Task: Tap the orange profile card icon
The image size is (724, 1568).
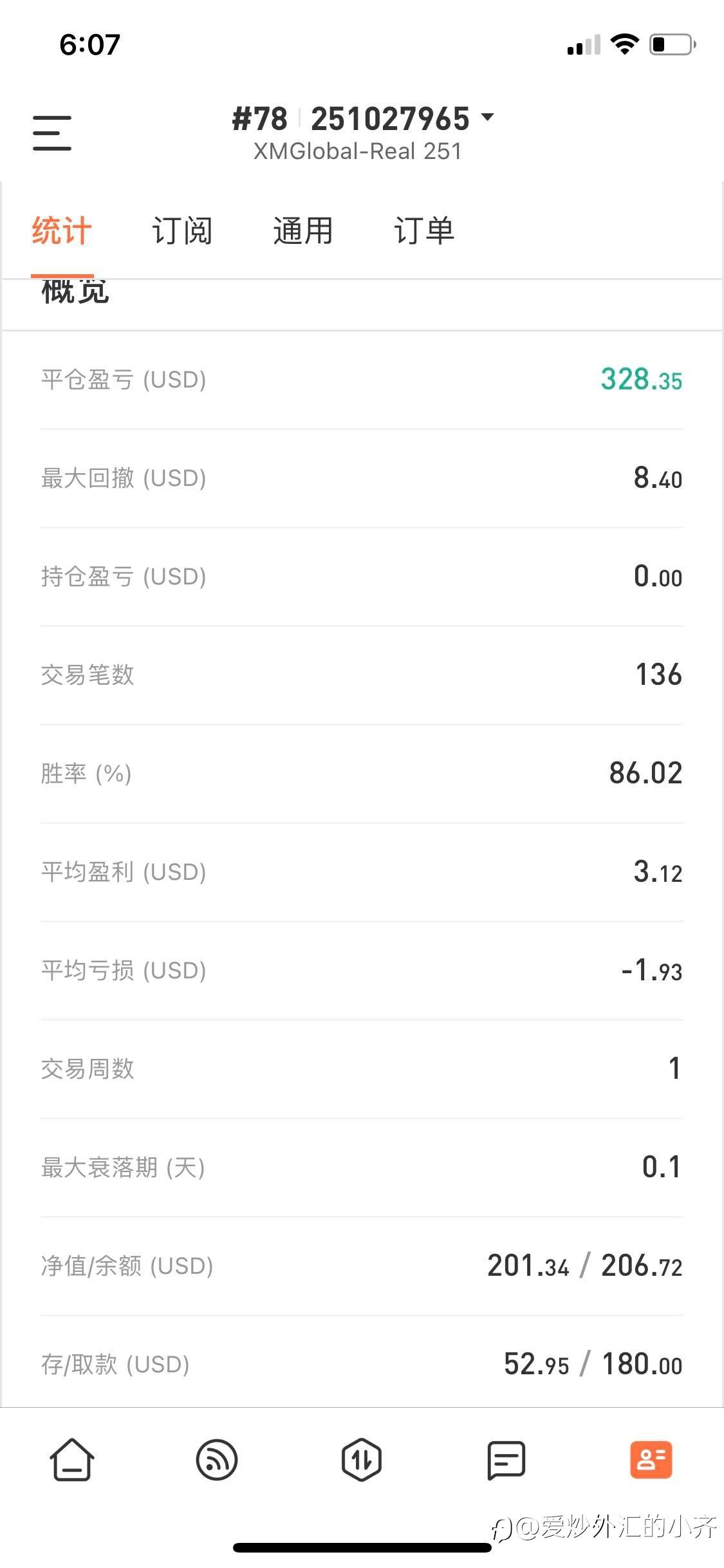Action: click(x=651, y=1459)
